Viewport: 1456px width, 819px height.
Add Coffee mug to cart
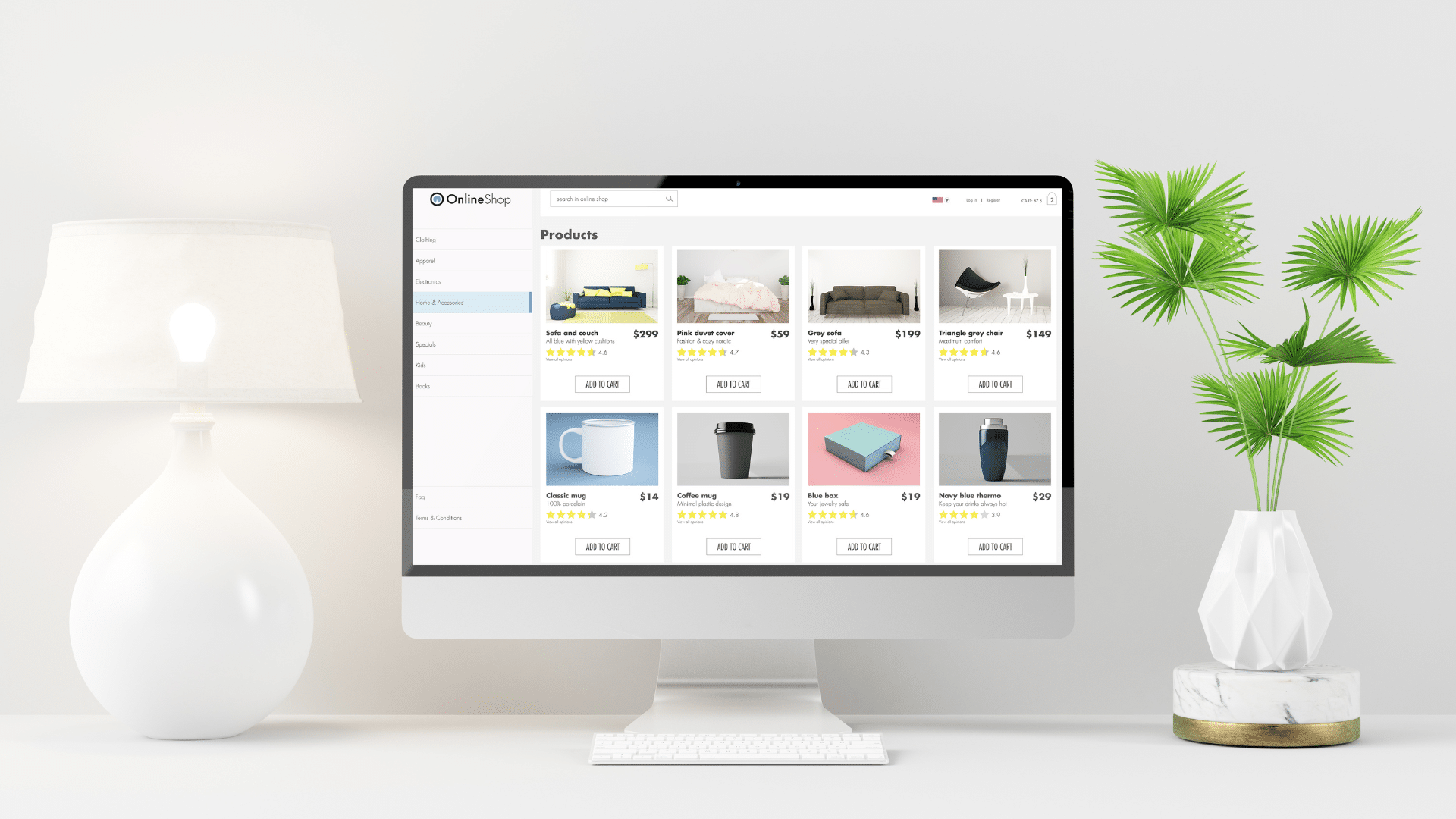(734, 547)
